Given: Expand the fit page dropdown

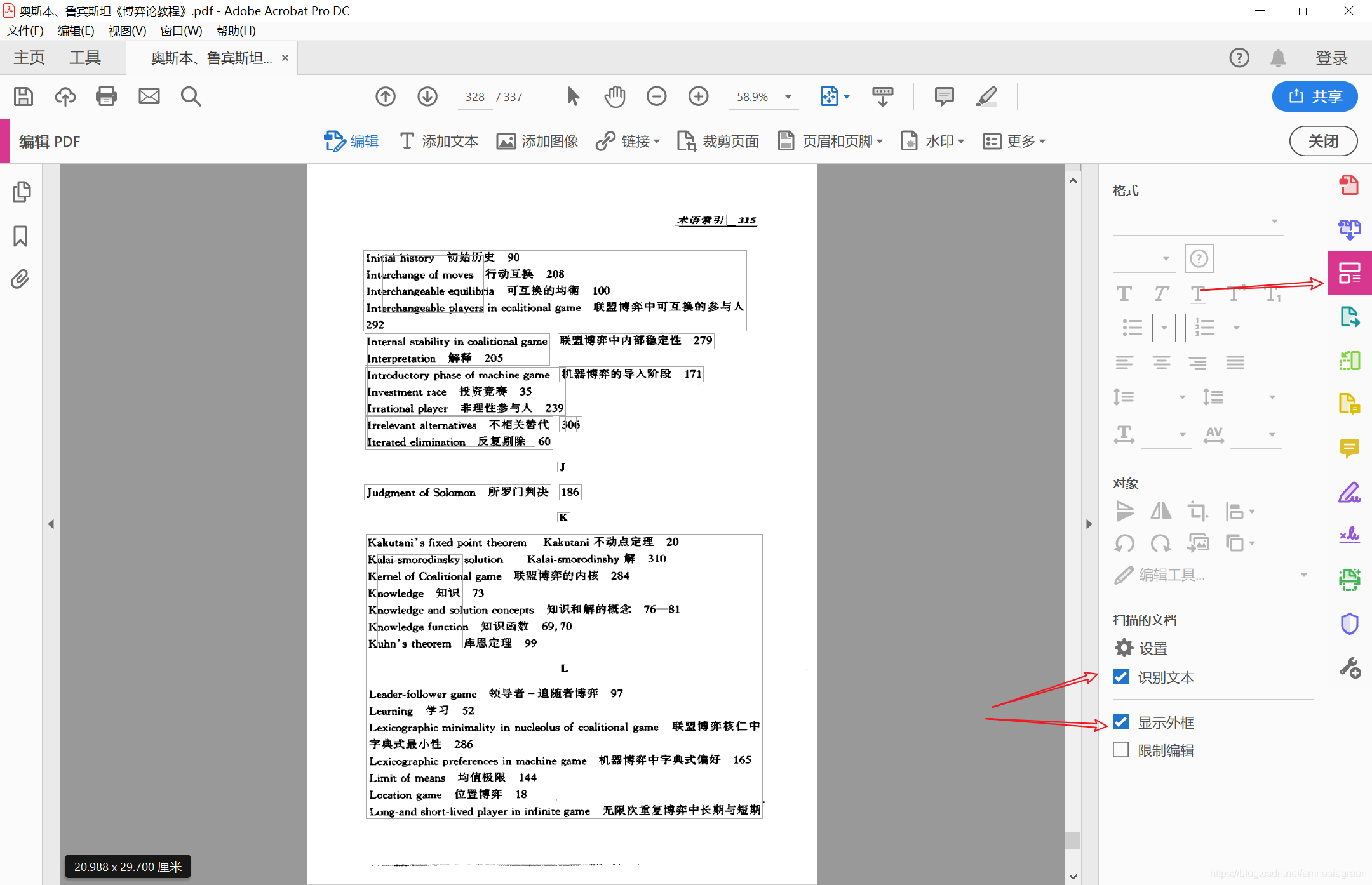Looking at the screenshot, I should pos(847,97).
